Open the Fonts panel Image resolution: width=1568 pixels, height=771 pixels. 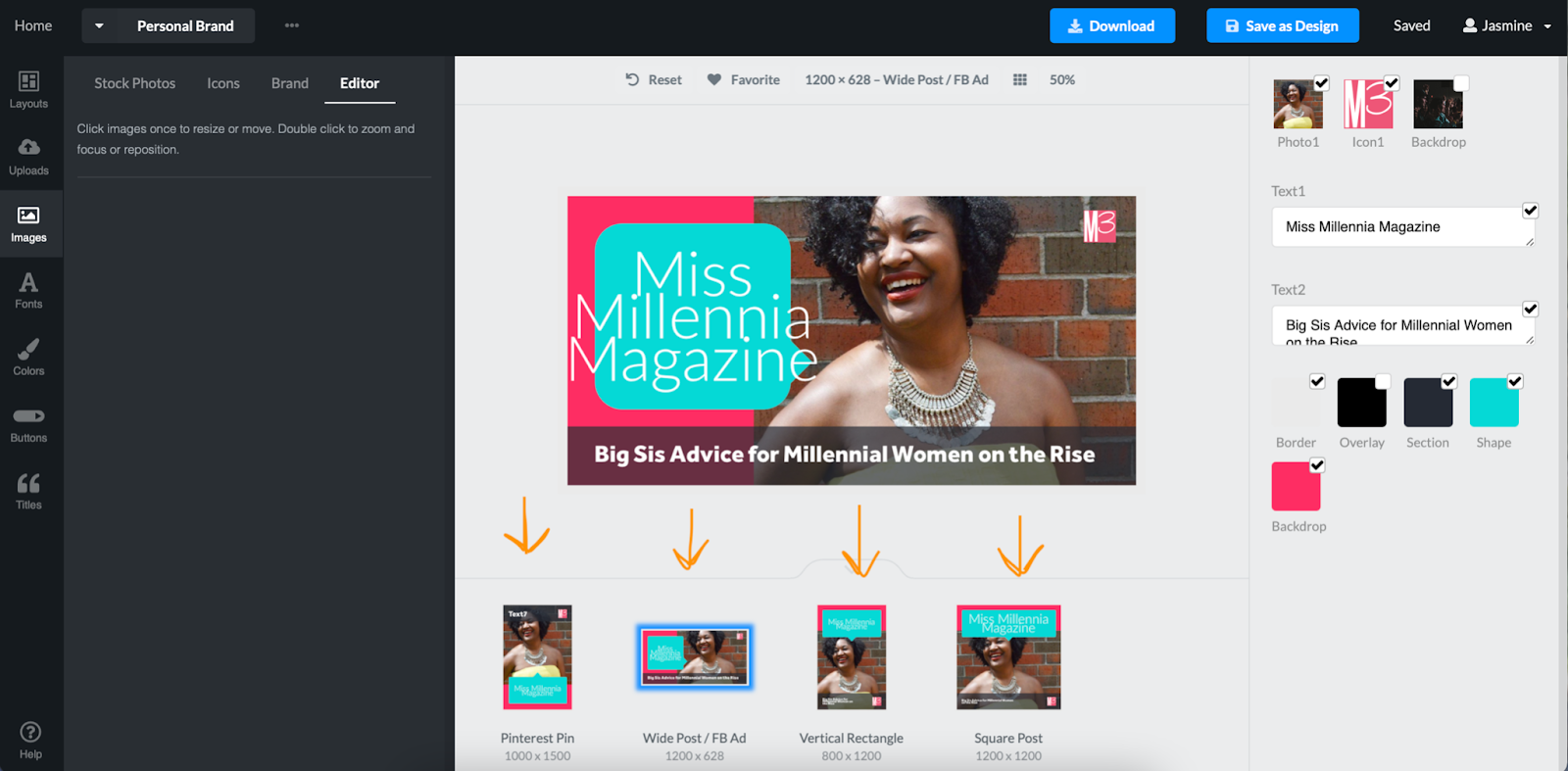click(x=28, y=291)
